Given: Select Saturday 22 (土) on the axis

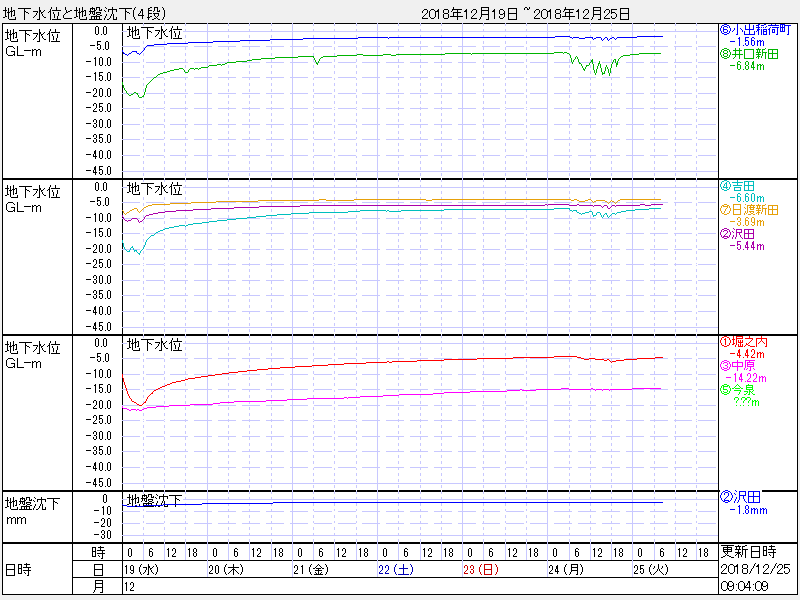Looking at the screenshot, I should [395, 569].
